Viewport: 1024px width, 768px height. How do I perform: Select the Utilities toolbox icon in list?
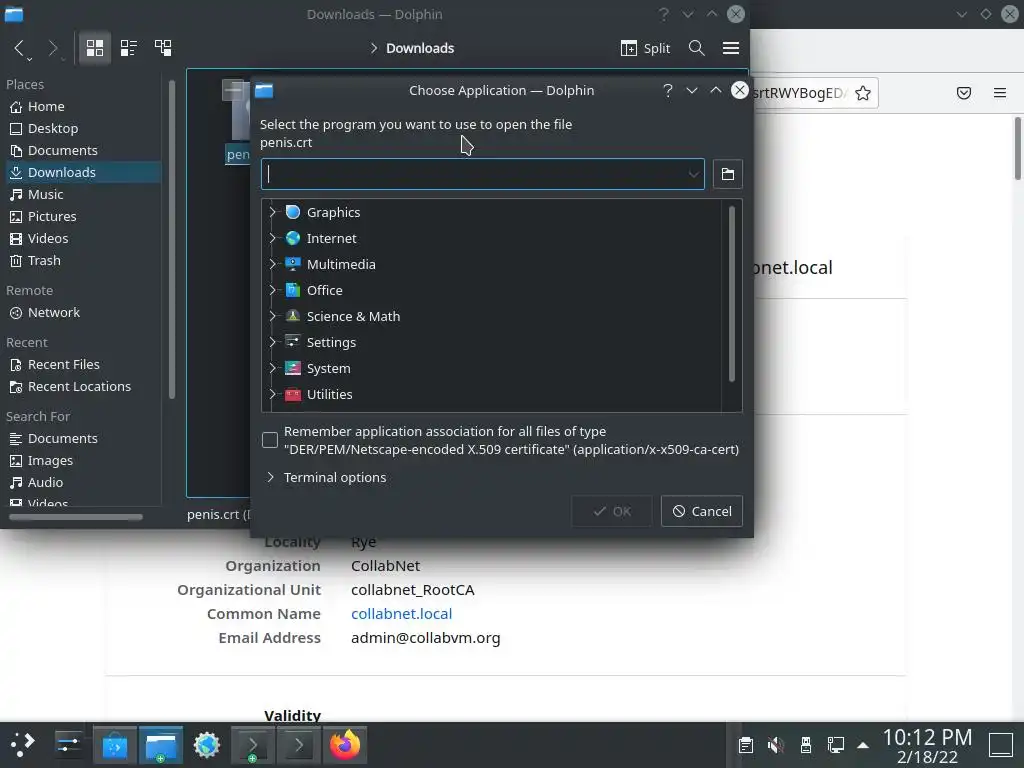pos(293,394)
